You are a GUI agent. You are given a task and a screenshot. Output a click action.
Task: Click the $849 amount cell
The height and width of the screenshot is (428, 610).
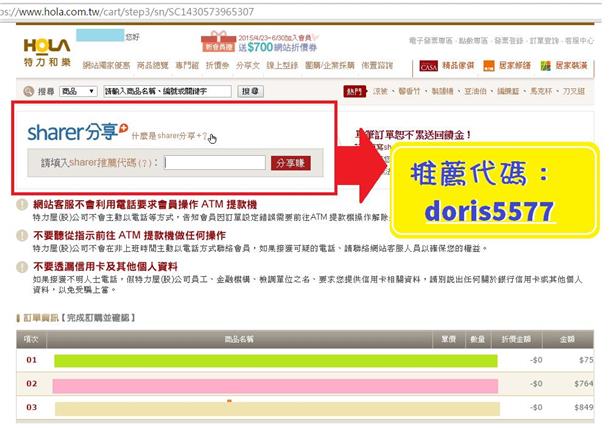click(584, 407)
